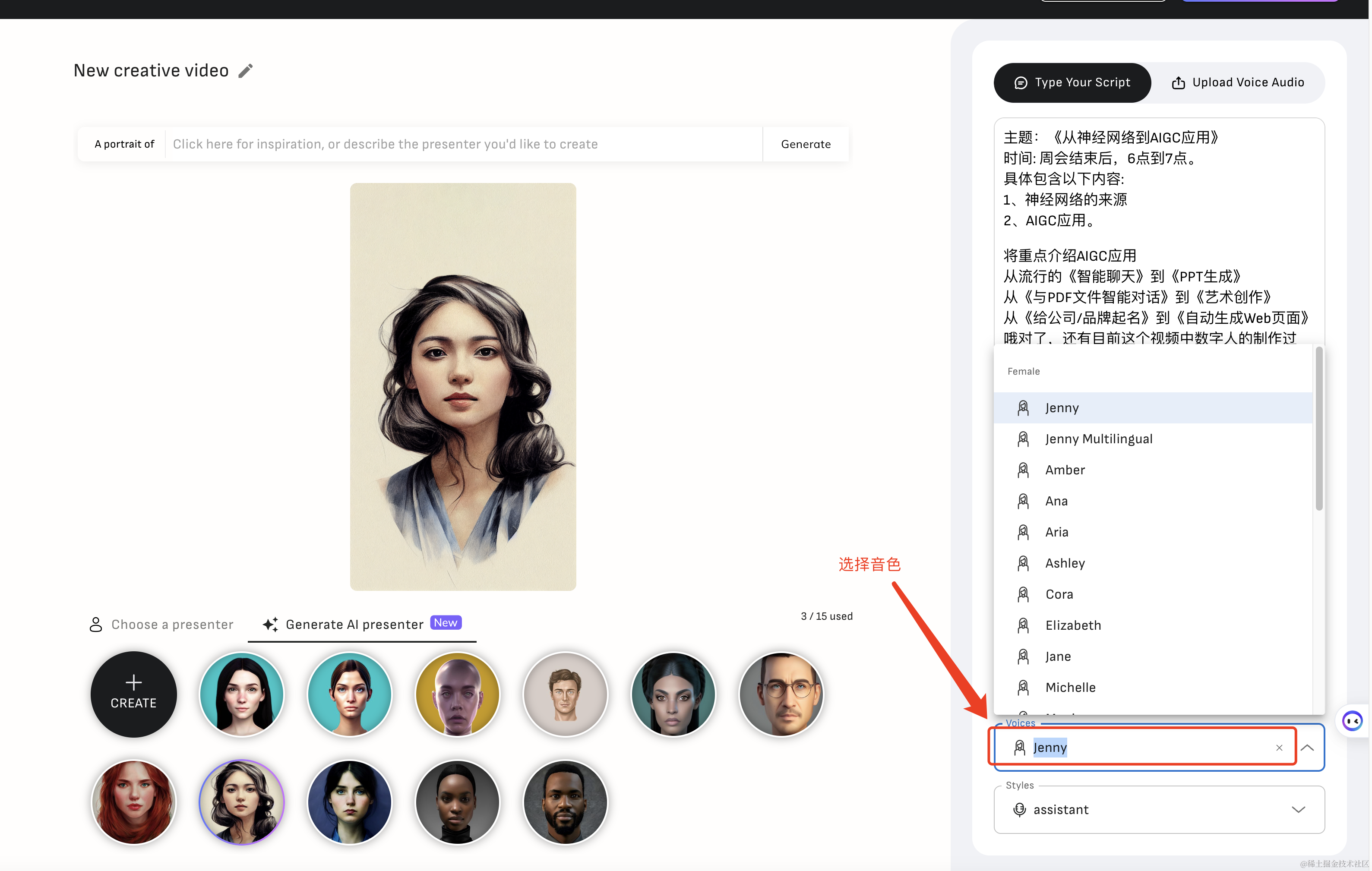Collapse the Voices dropdown with chevron

coord(1307,748)
